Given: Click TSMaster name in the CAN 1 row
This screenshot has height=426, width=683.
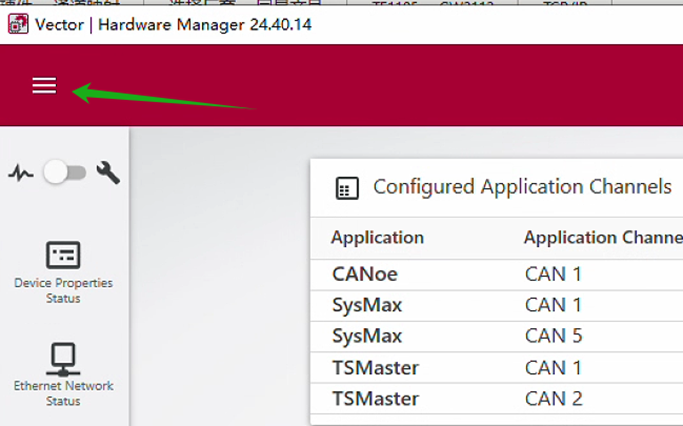Looking at the screenshot, I should (x=375, y=368).
